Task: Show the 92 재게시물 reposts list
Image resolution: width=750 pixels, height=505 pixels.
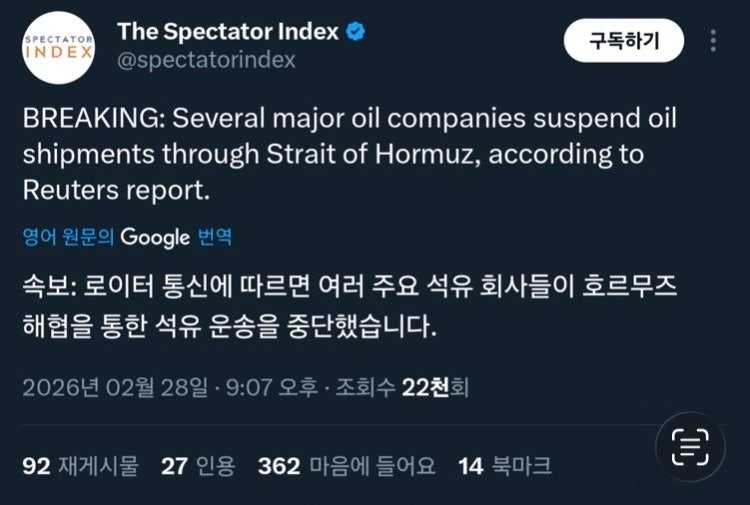Action: [x=81, y=466]
